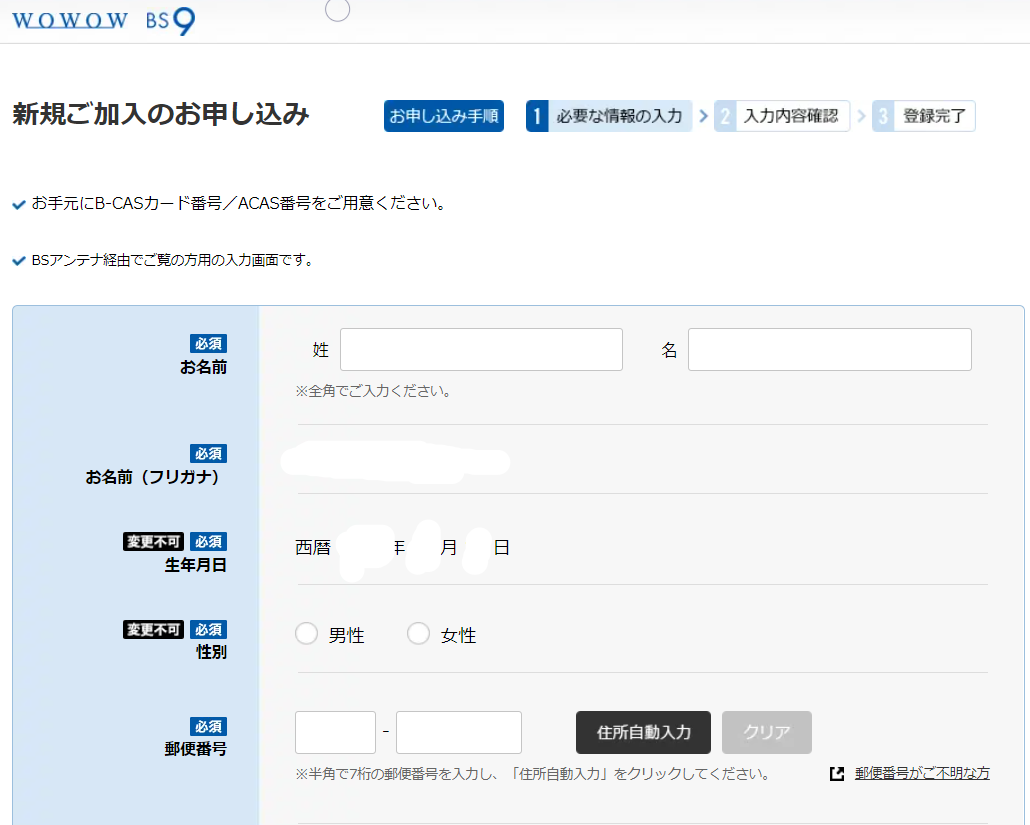This screenshot has width=1030, height=825.
Task: Click the step number 3 badge
Action: (883, 116)
